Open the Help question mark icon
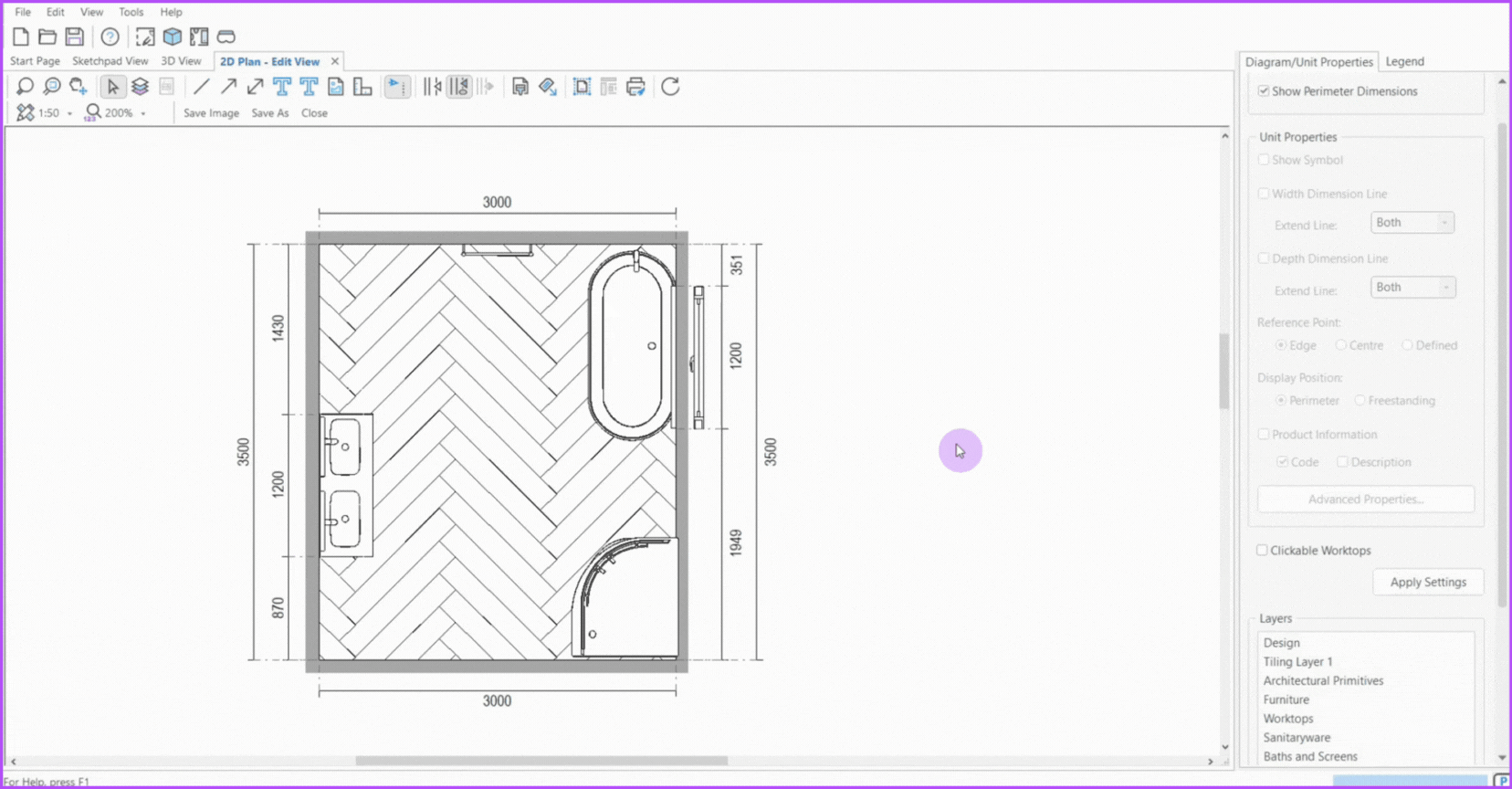 110,37
